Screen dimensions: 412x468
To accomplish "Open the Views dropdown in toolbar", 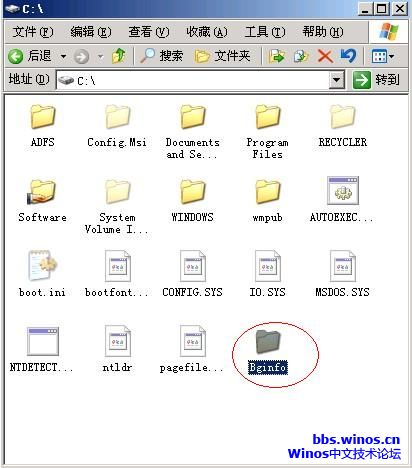I will pyautogui.click(x=383, y=56).
